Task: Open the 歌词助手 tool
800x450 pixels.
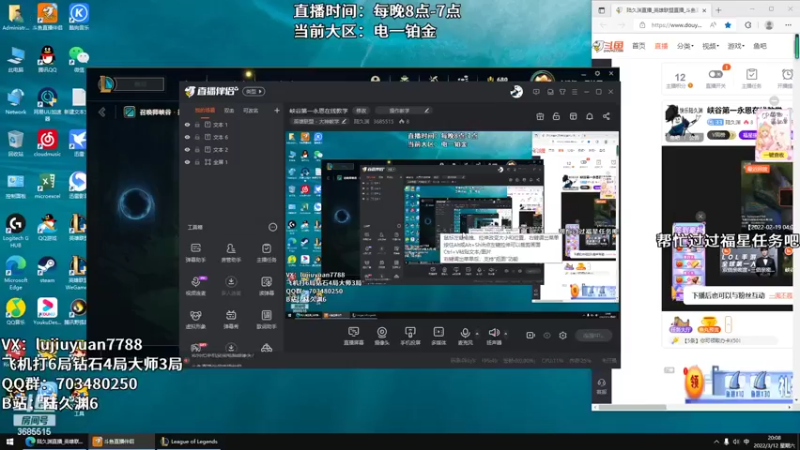Action: 266,319
